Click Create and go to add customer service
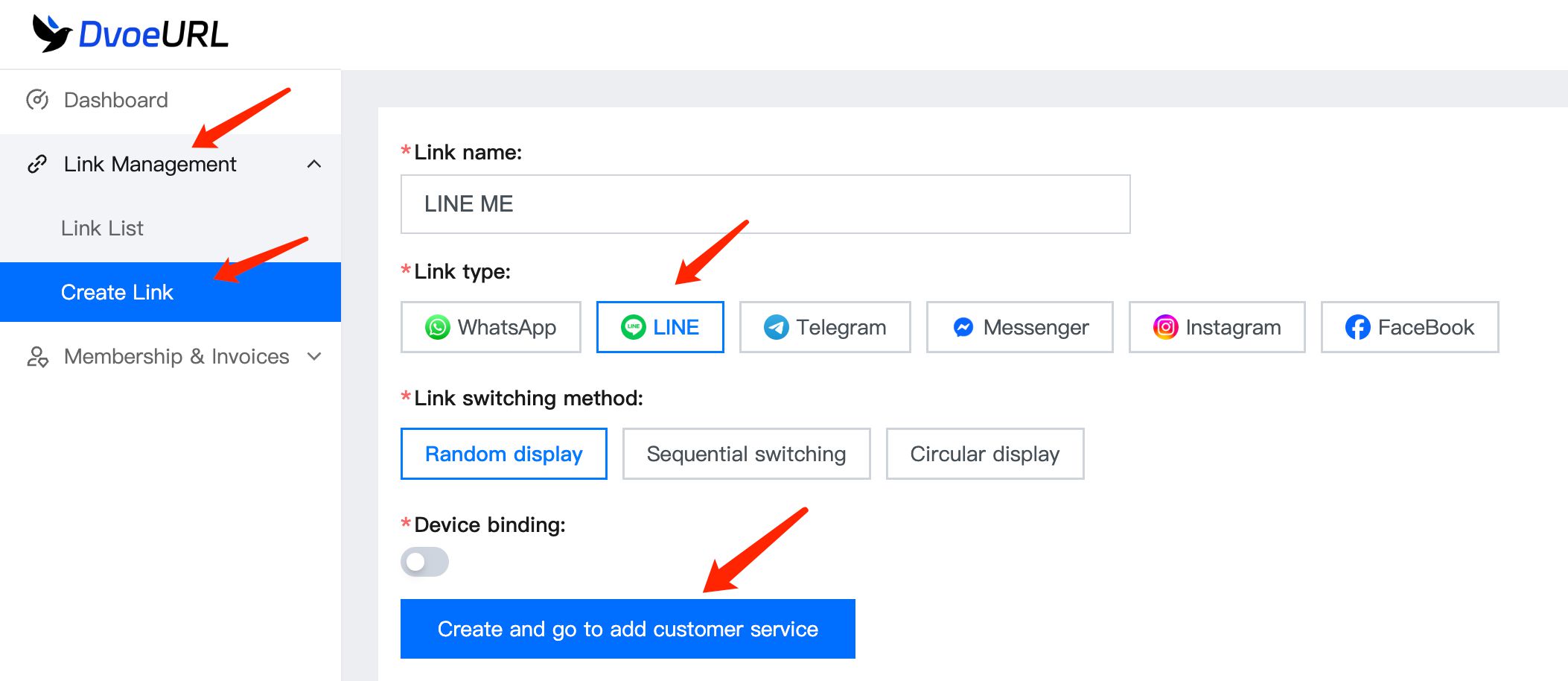Viewport: 1568px width, 681px height. [x=628, y=629]
